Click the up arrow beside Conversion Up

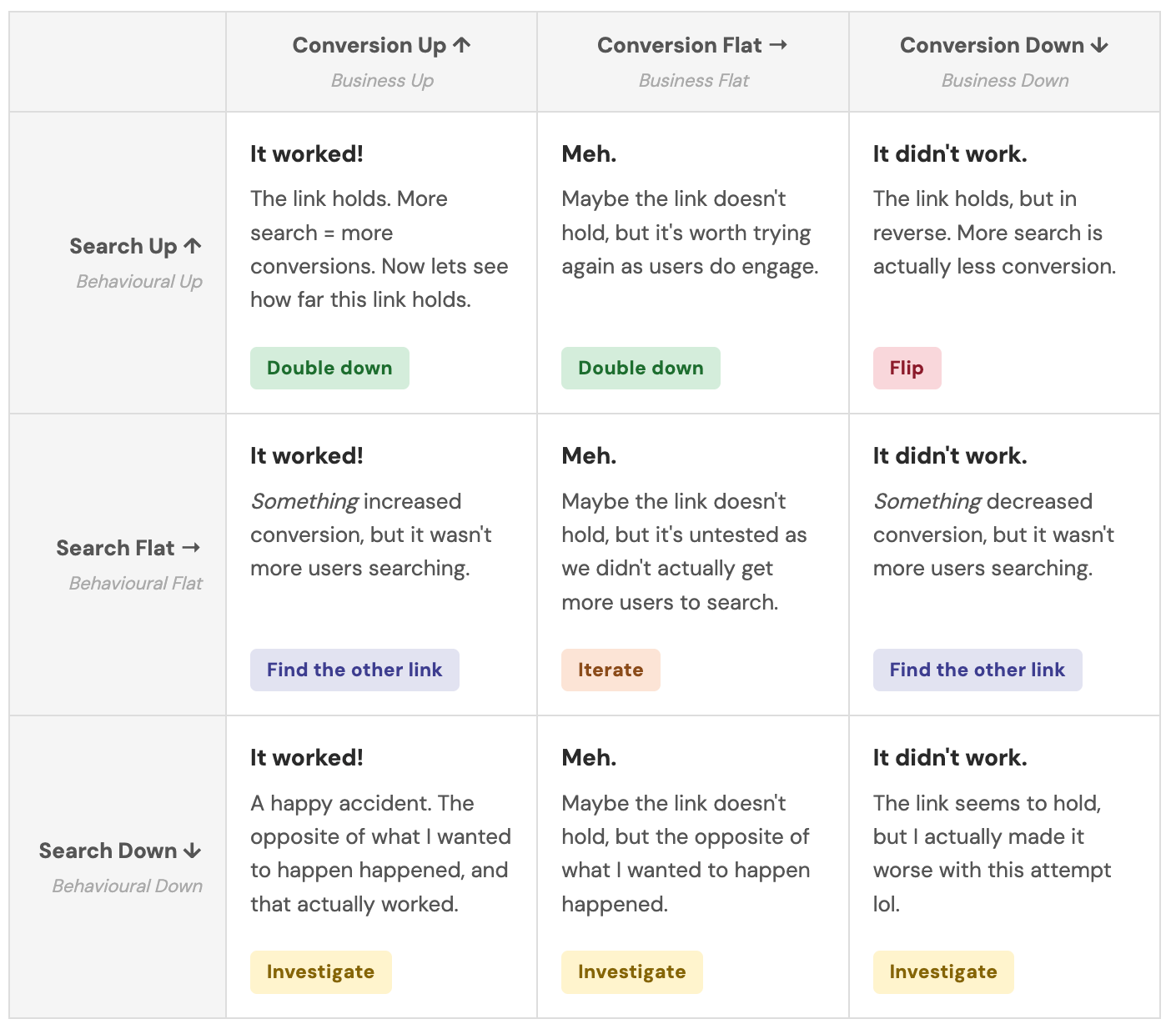point(462,45)
